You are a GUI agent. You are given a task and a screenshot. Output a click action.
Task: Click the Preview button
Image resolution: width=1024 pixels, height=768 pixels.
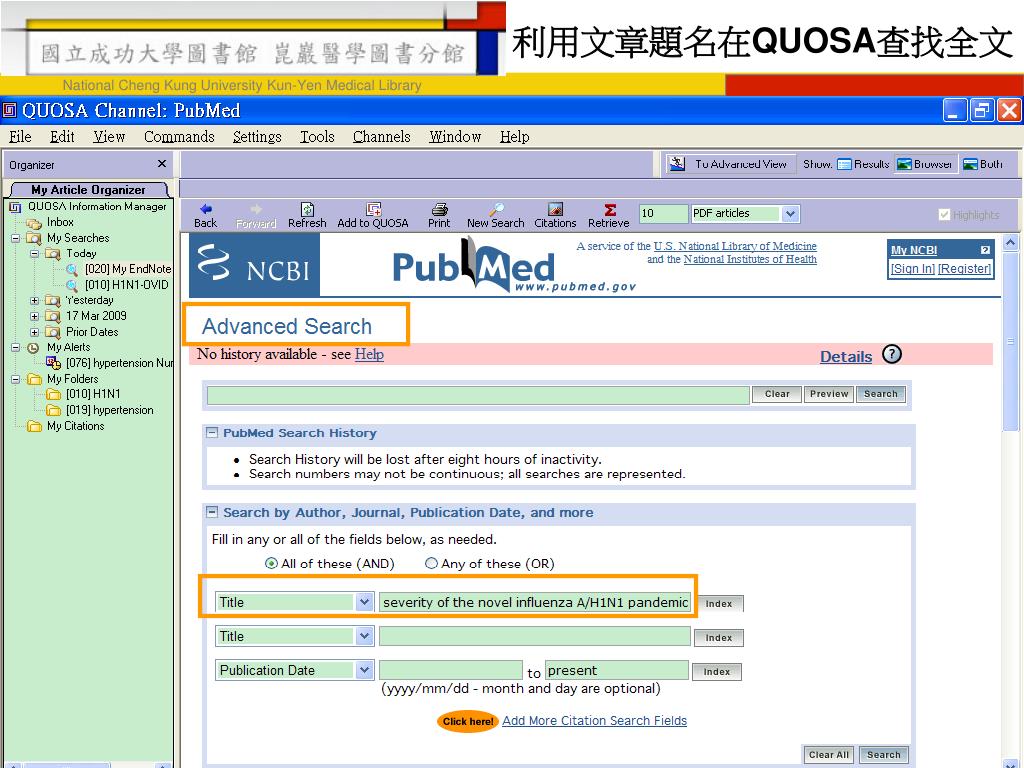pyautogui.click(x=829, y=394)
